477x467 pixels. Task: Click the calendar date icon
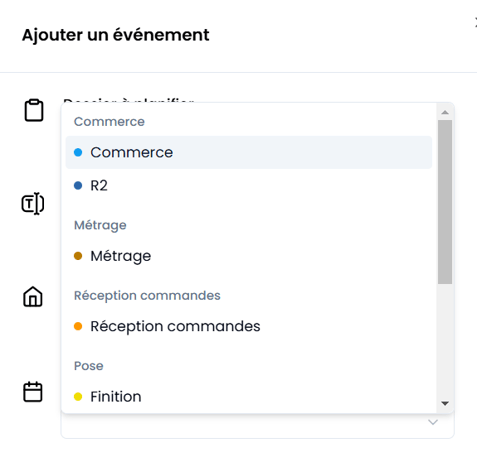click(x=33, y=392)
